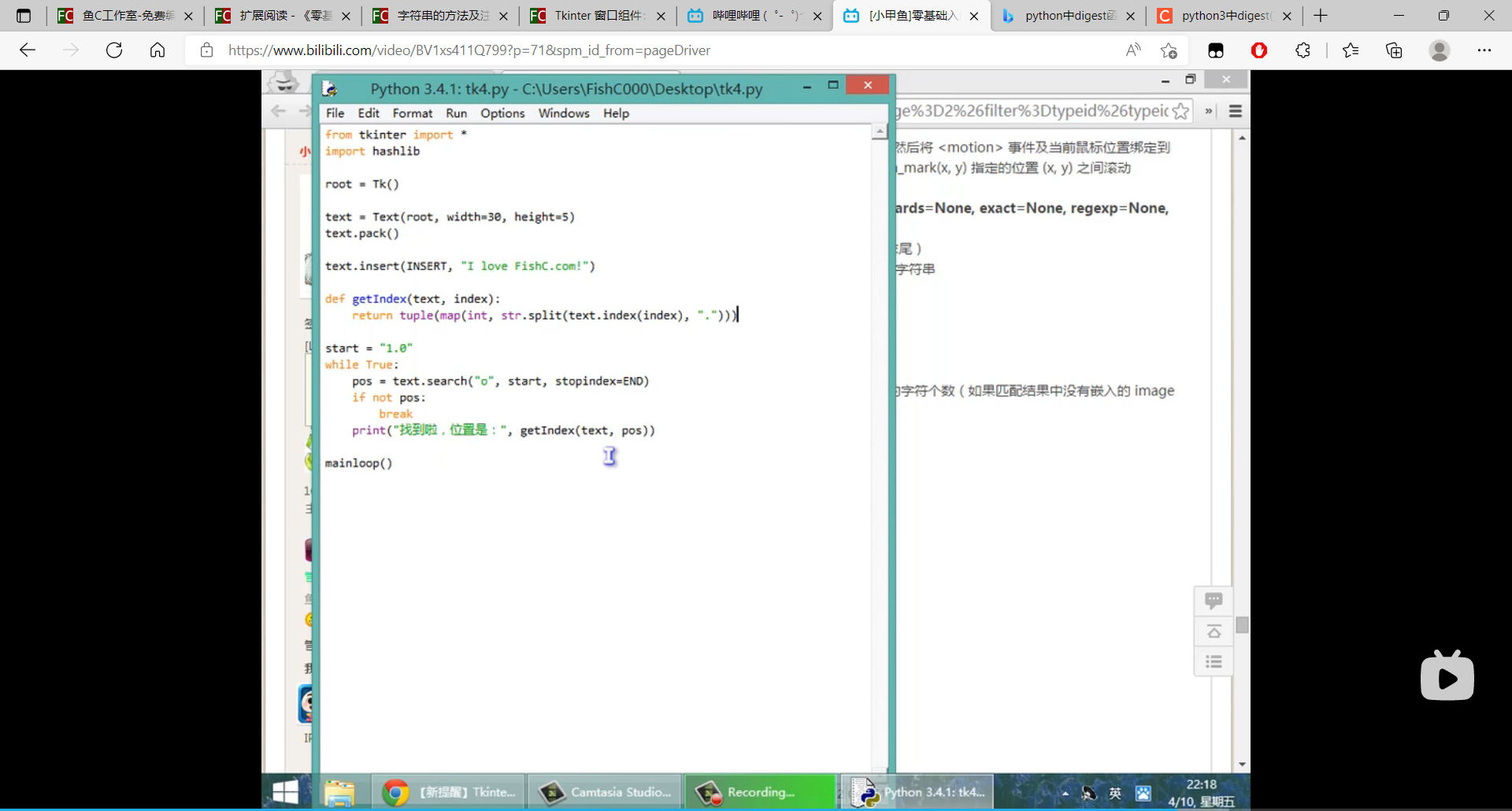Viewport: 1512px width, 811px height.
Task: Click the list side button
Action: [1214, 661]
